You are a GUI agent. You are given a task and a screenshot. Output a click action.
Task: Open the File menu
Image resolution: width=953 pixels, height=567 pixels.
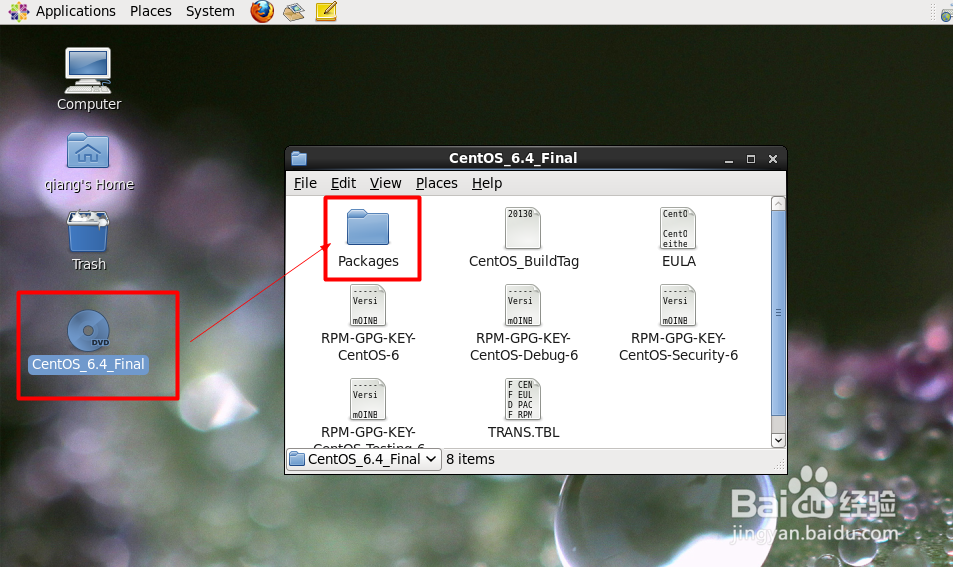click(305, 183)
